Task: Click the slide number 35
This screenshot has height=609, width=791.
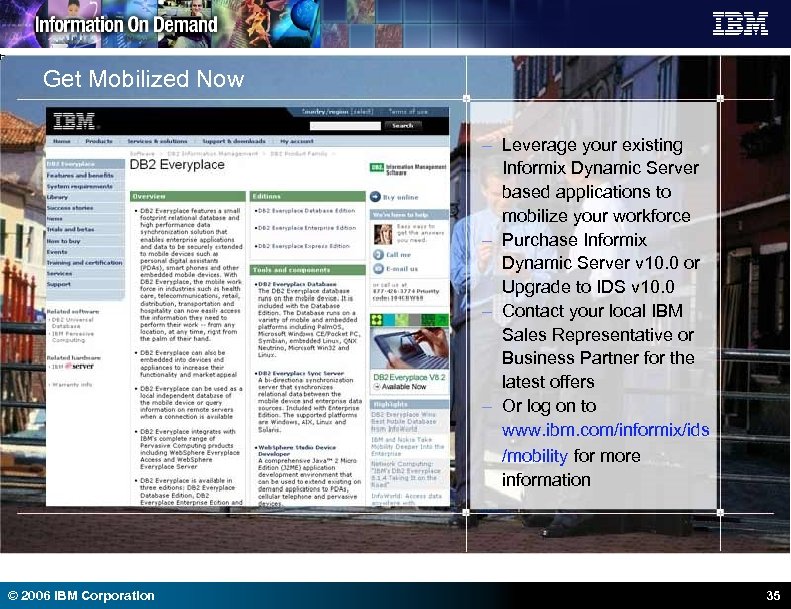Action: [773, 595]
